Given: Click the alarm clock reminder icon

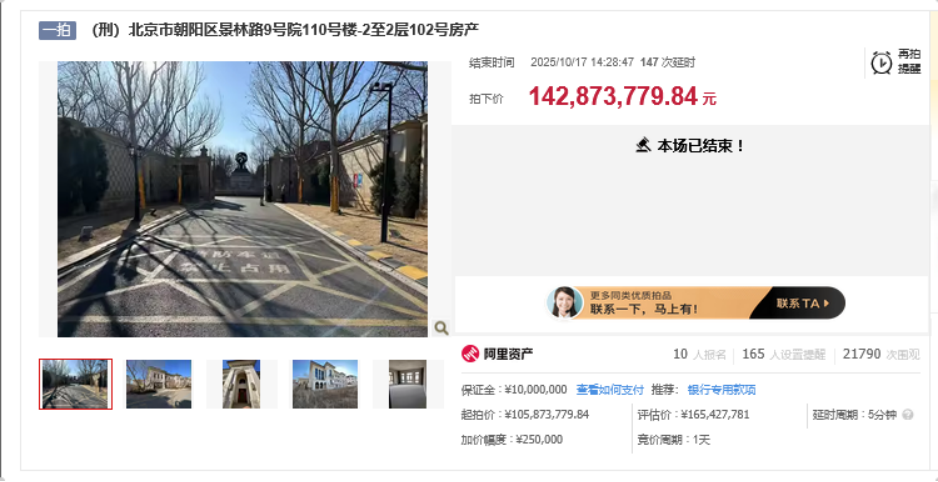Looking at the screenshot, I should point(881,63).
